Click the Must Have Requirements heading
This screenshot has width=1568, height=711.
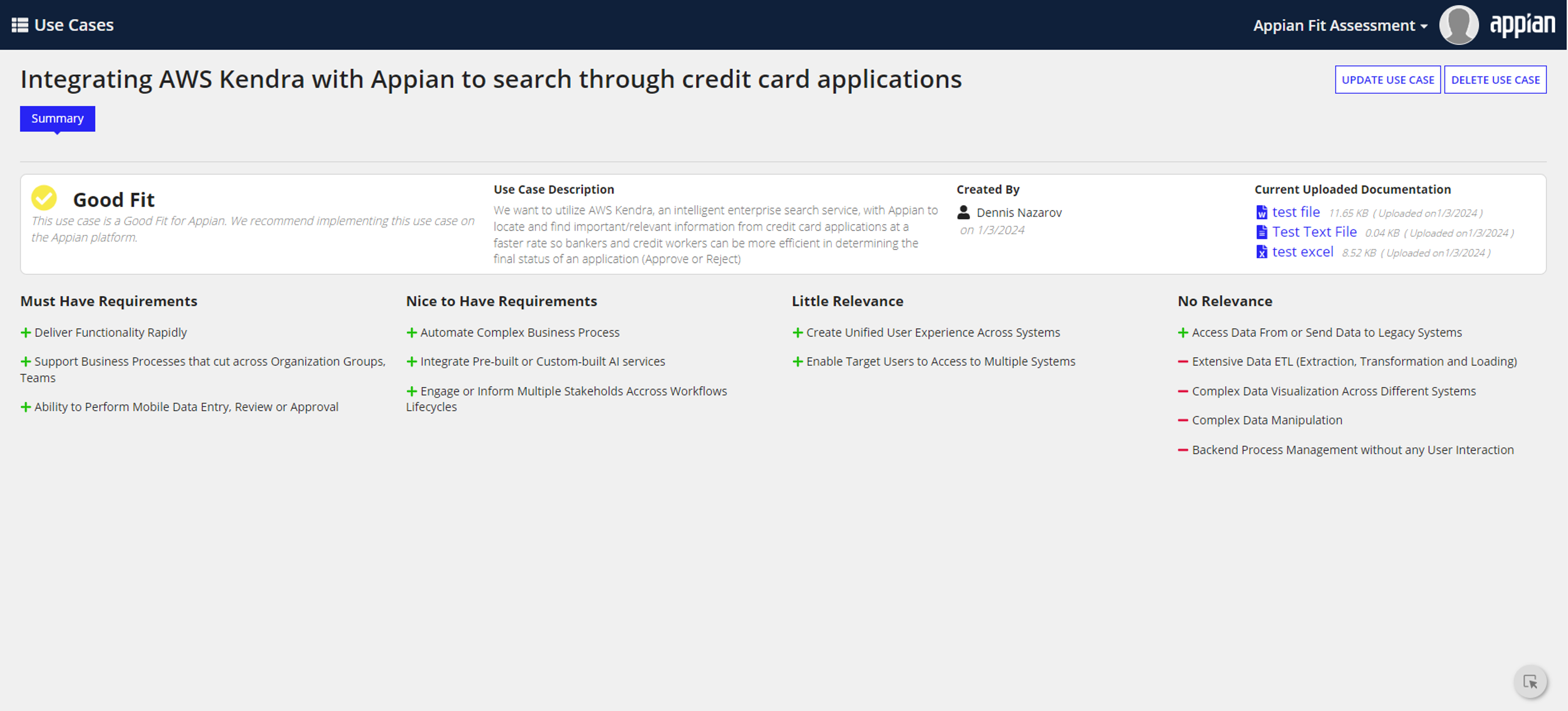pyautogui.click(x=108, y=301)
